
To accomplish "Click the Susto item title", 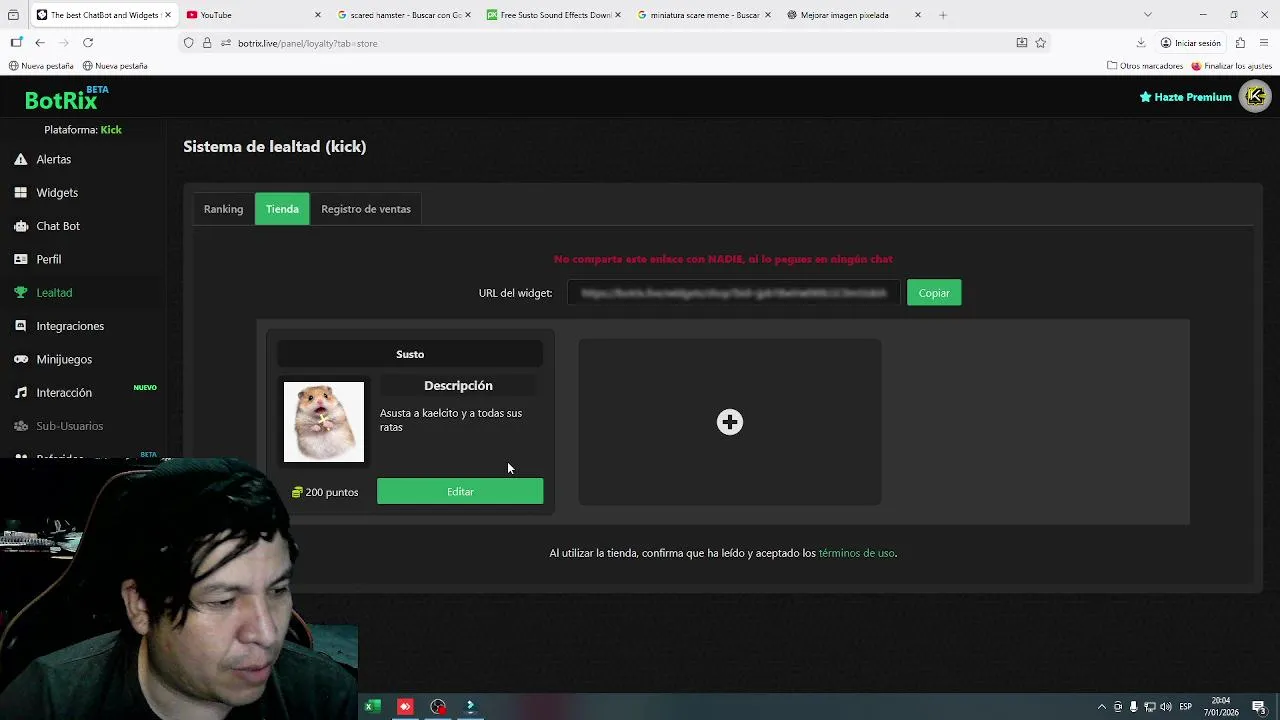I will click(x=410, y=354).
